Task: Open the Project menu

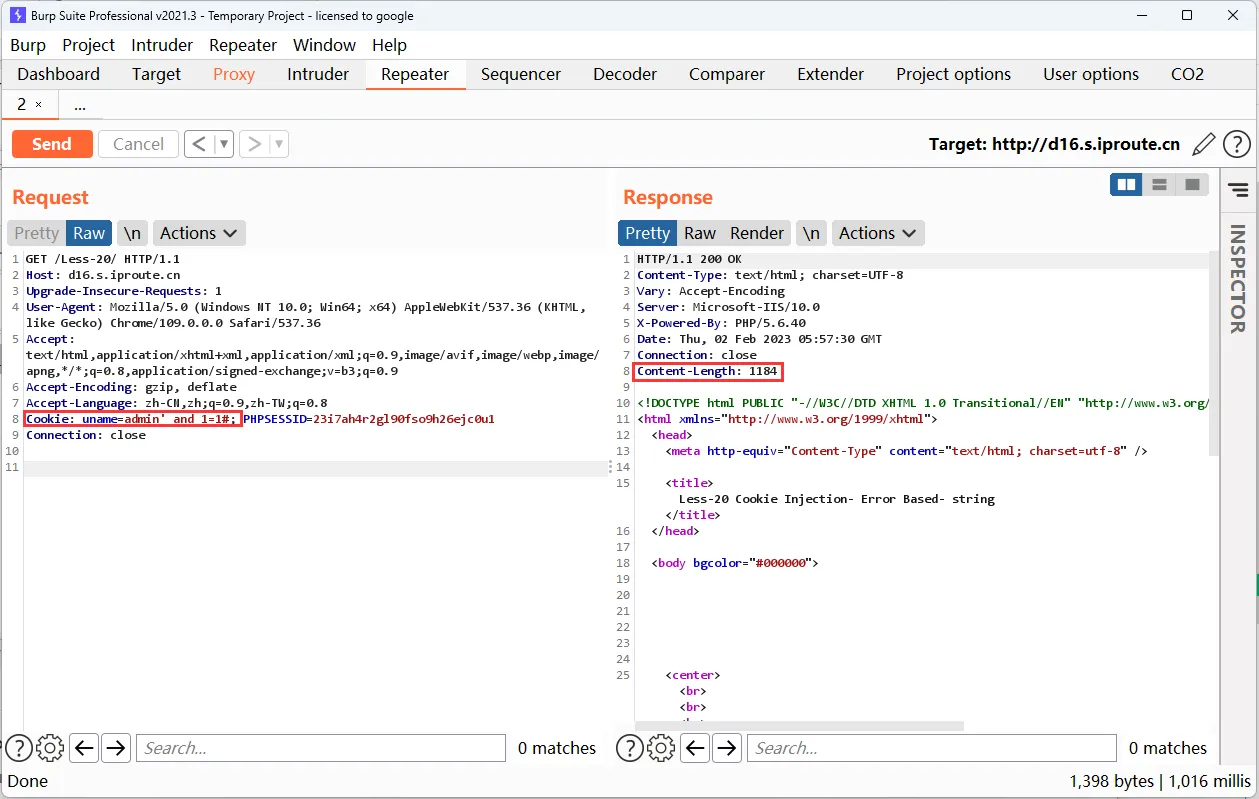Action: click(88, 45)
